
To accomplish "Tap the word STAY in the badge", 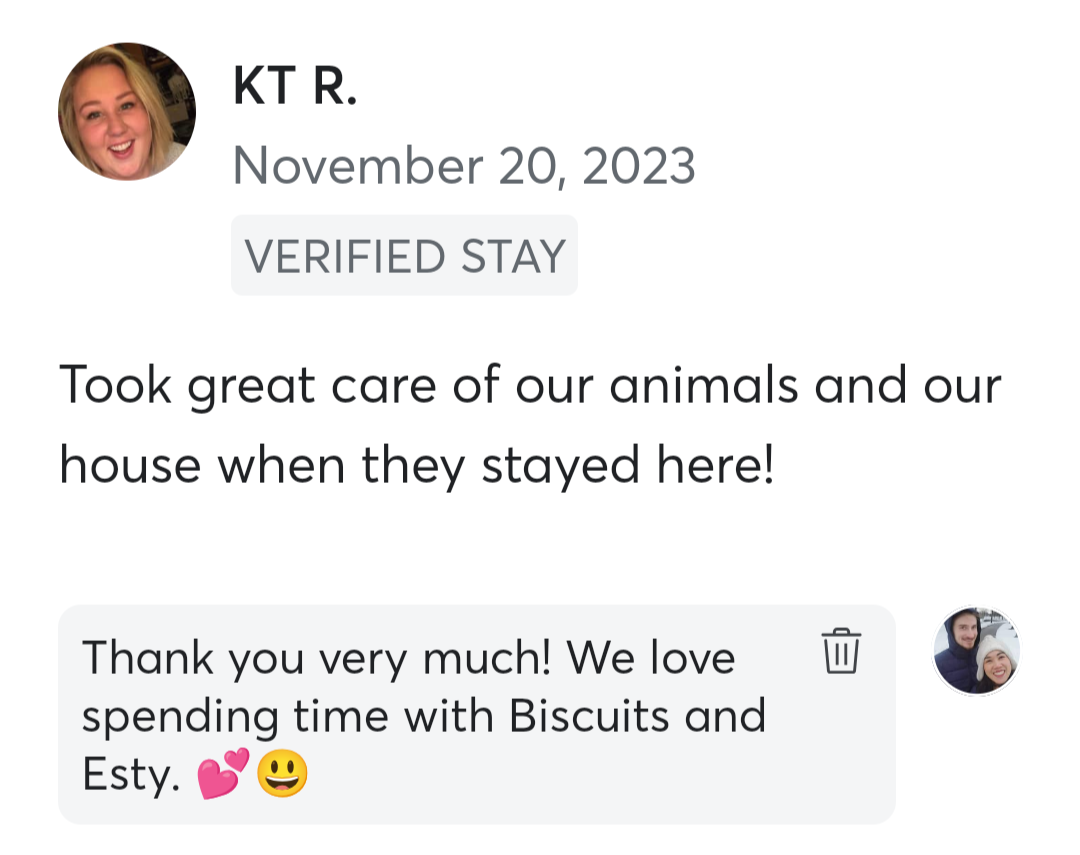I will (x=513, y=256).
